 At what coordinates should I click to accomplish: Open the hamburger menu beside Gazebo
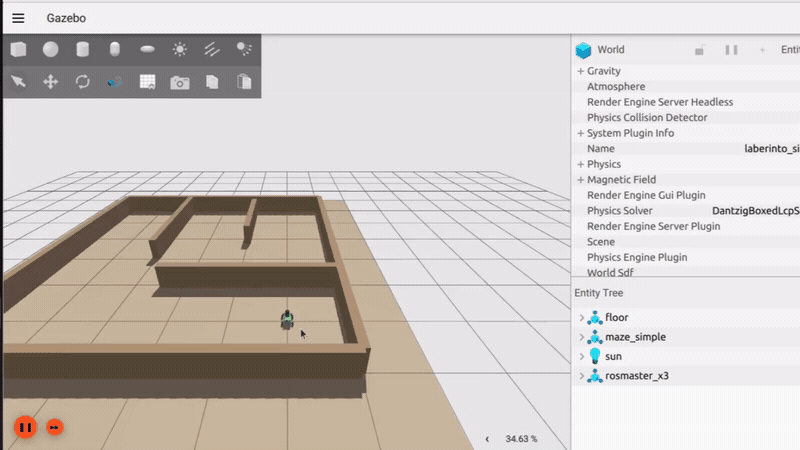18,18
